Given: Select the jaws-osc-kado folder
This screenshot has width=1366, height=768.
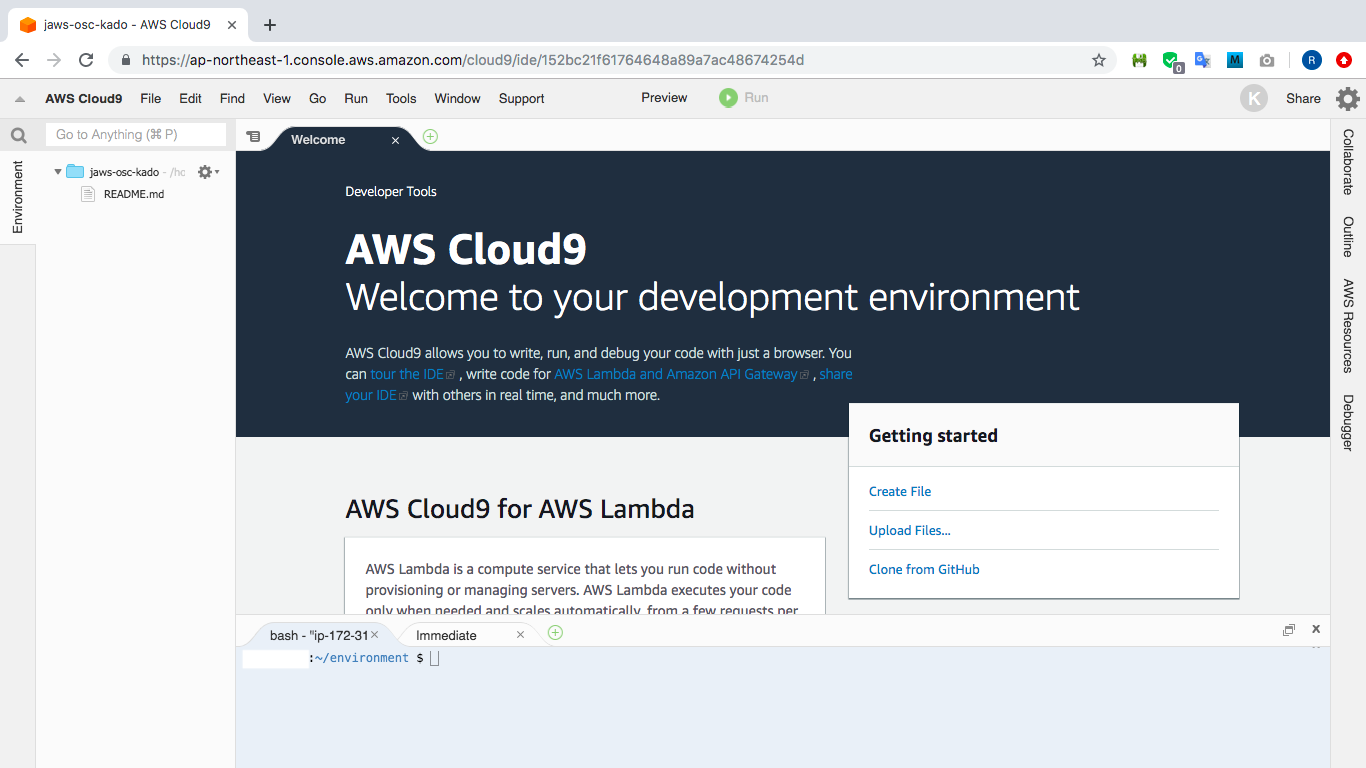Looking at the screenshot, I should pyautogui.click(x=124, y=172).
